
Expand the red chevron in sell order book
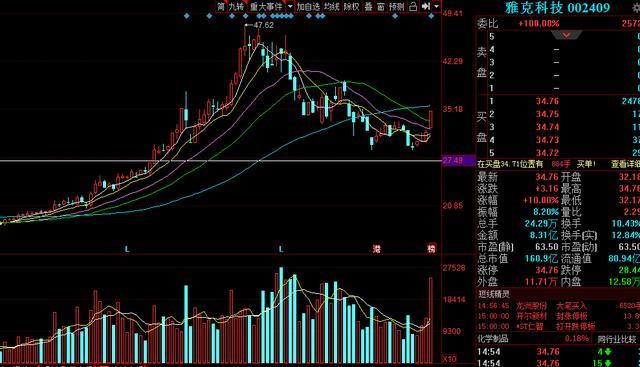pos(566,36)
